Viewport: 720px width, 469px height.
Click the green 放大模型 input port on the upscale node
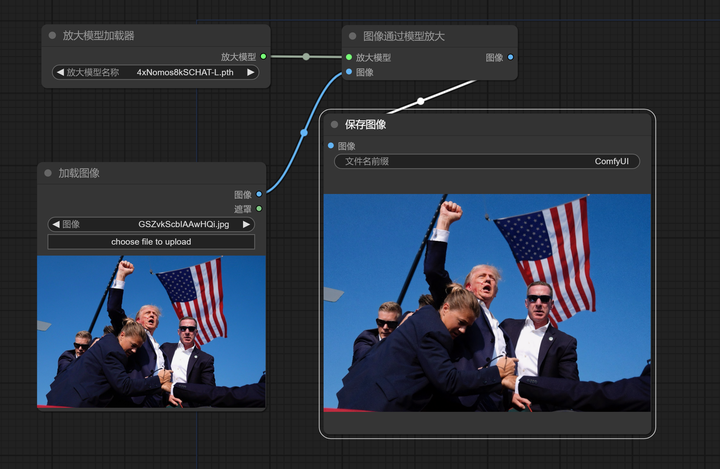tap(348, 57)
